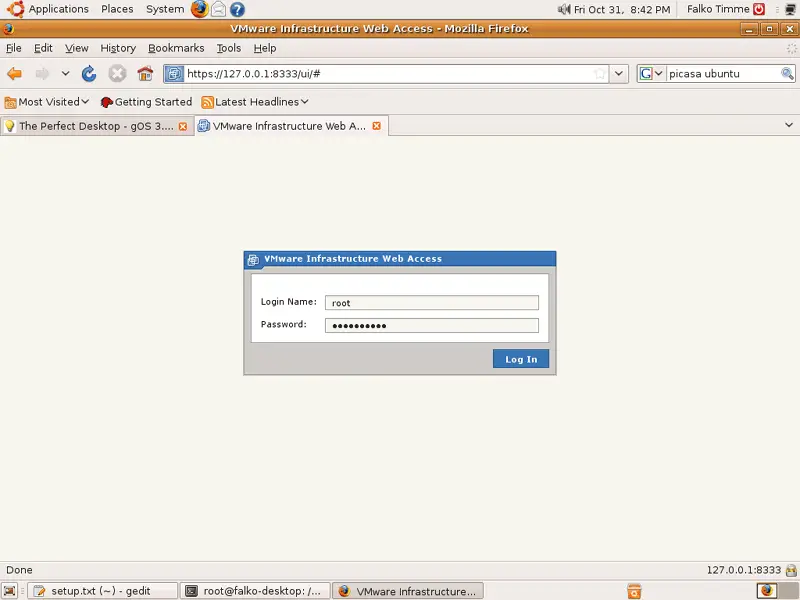Expand the Latest Headlines feed bookmark
This screenshot has width=800, height=600.
[255, 102]
